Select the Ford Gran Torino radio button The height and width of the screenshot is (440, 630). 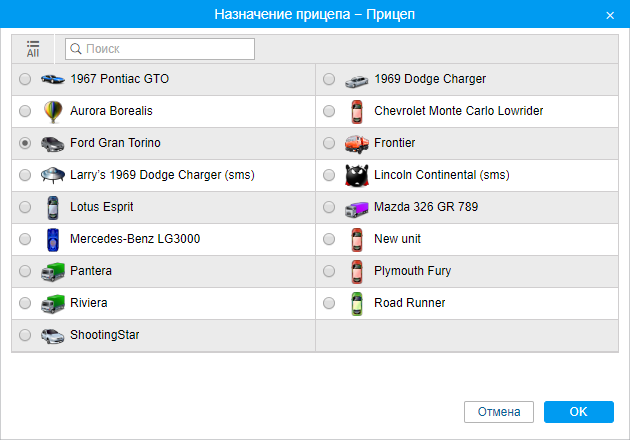pyautogui.click(x=25, y=143)
